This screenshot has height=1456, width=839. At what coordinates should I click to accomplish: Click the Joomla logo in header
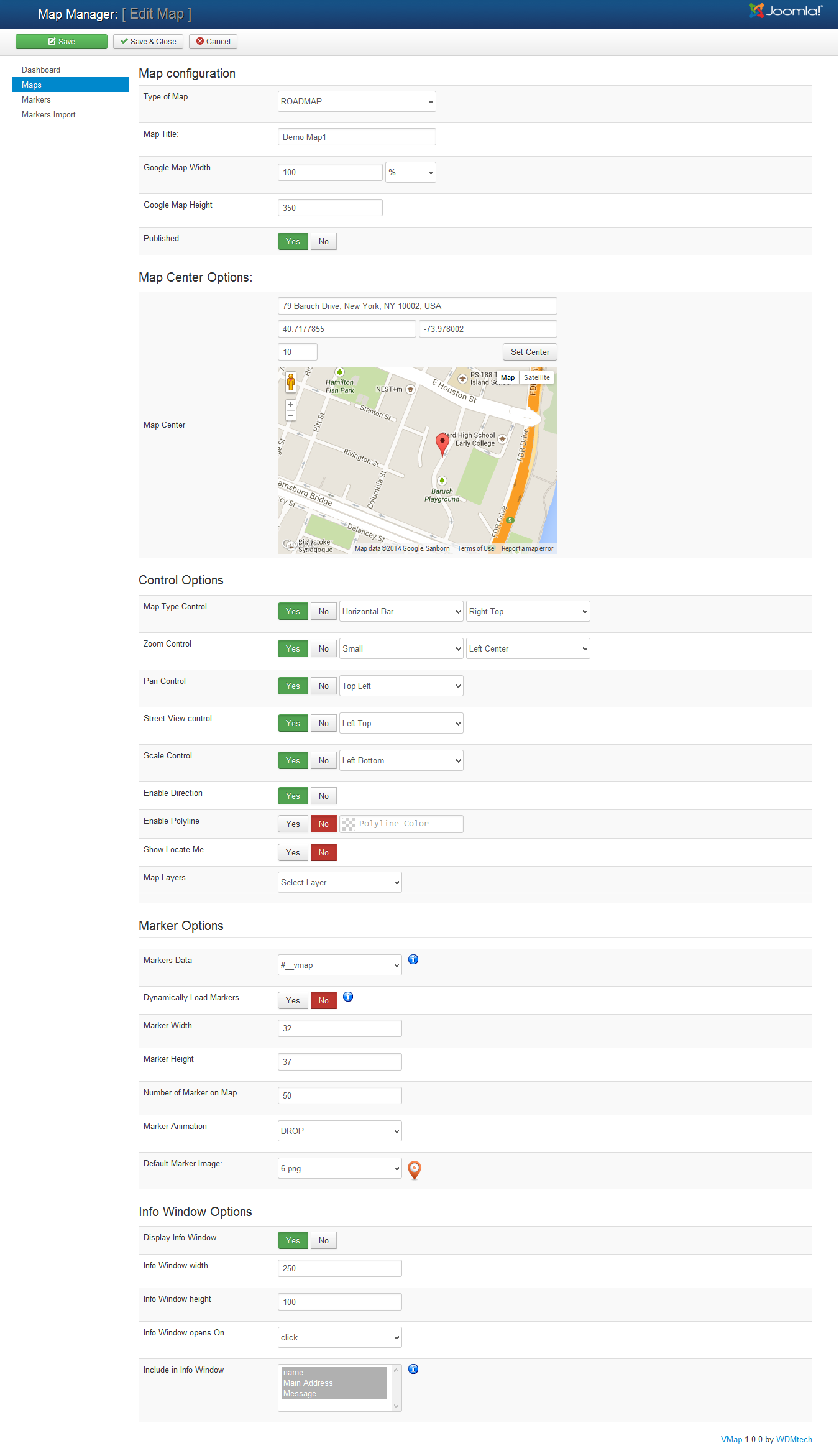(786, 11)
